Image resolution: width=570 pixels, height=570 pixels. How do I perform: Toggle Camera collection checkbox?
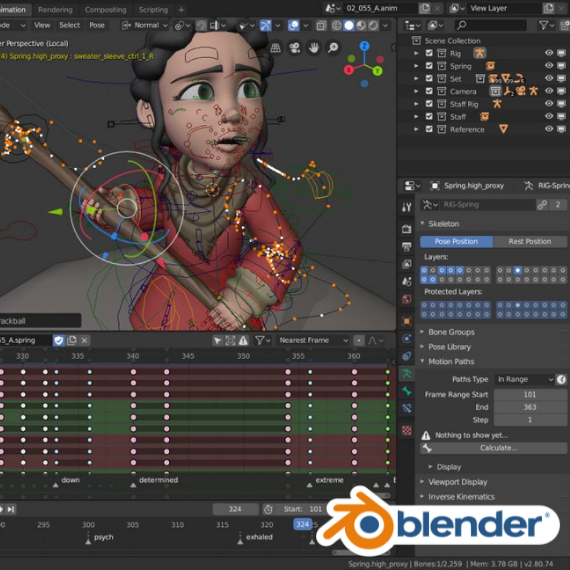(429, 91)
